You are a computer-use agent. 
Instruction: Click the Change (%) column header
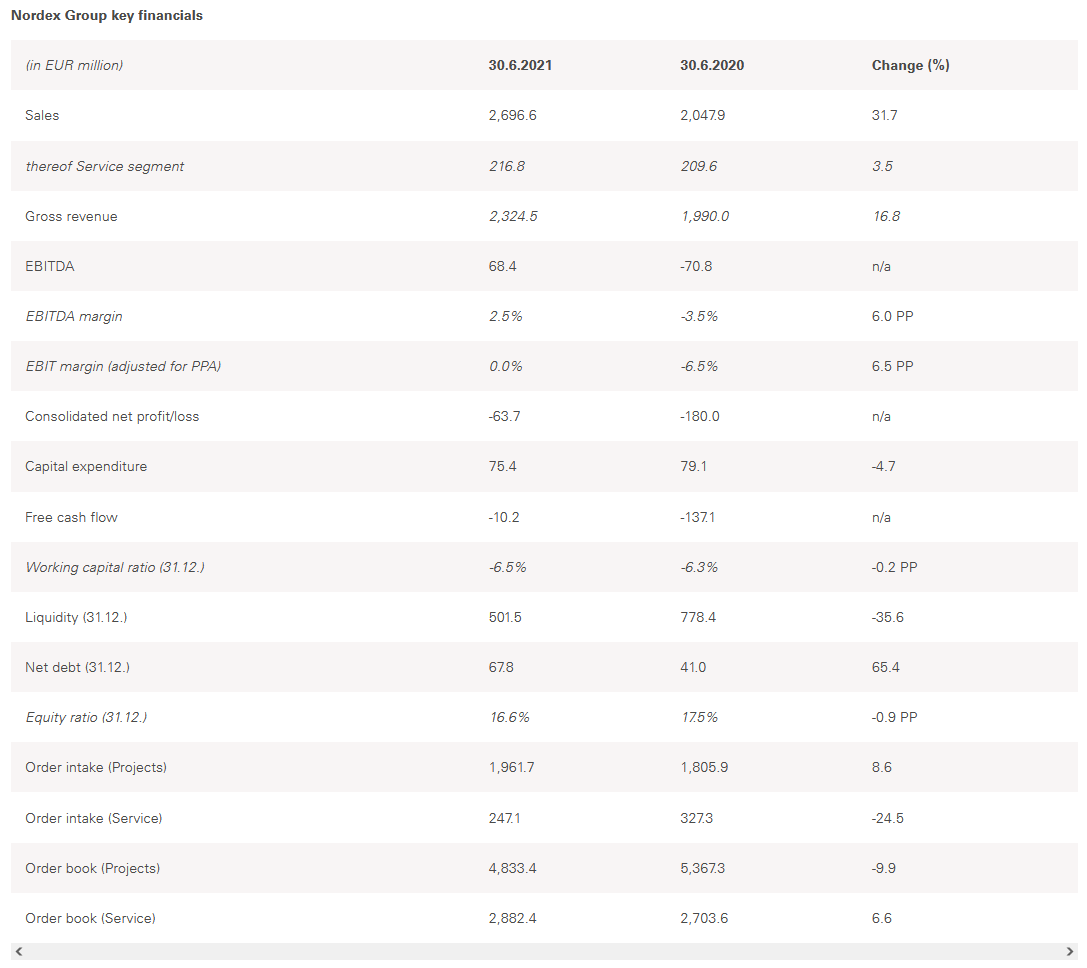point(910,65)
